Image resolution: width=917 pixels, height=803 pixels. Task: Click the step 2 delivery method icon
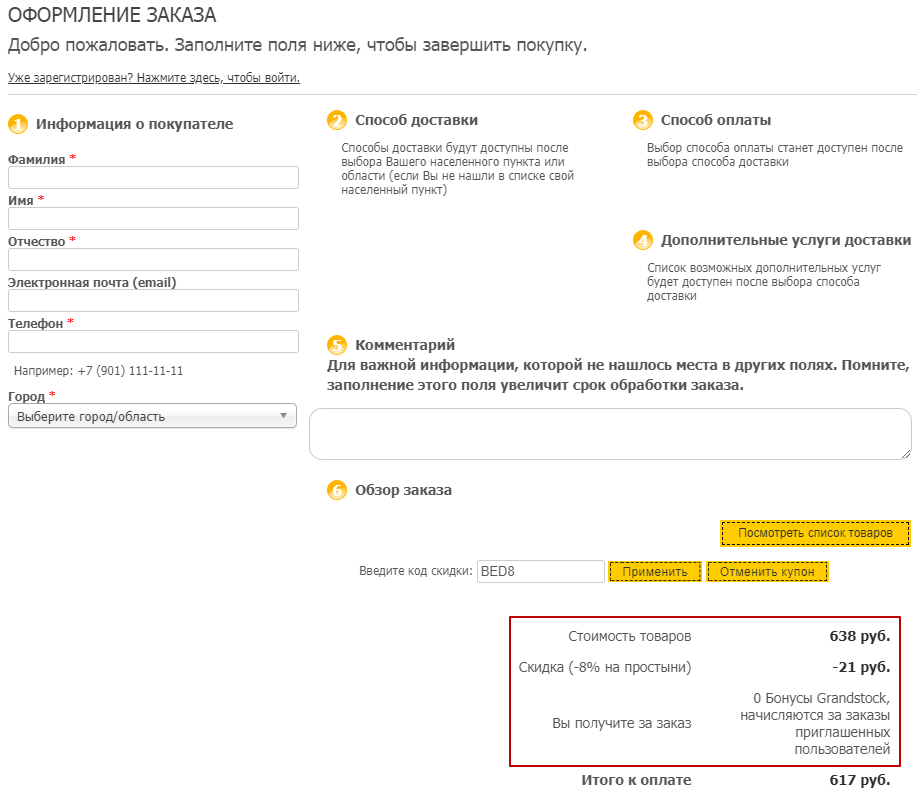tap(337, 121)
